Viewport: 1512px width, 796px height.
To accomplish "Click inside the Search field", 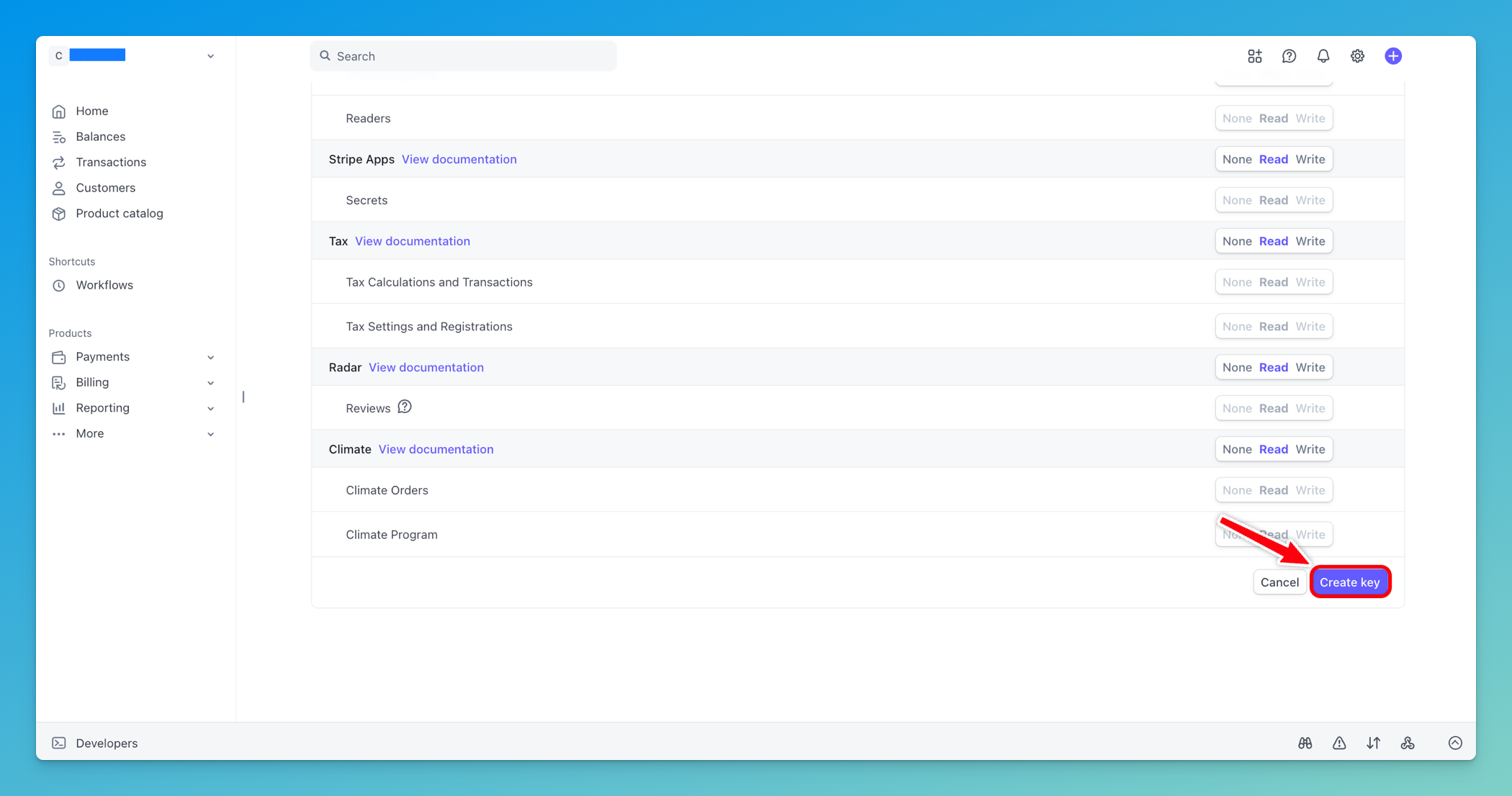I will (463, 55).
